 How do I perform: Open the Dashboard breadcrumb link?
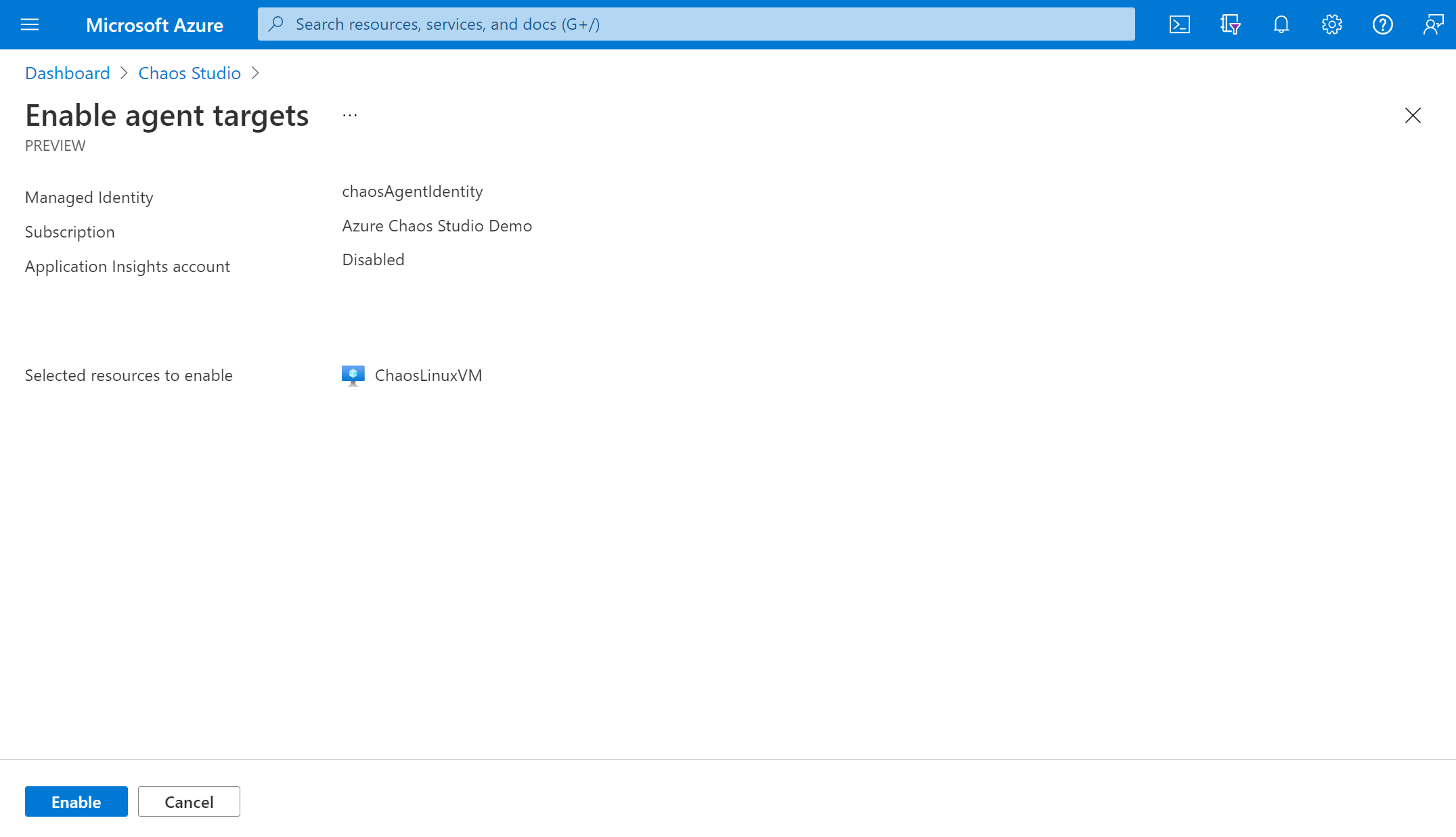67,73
